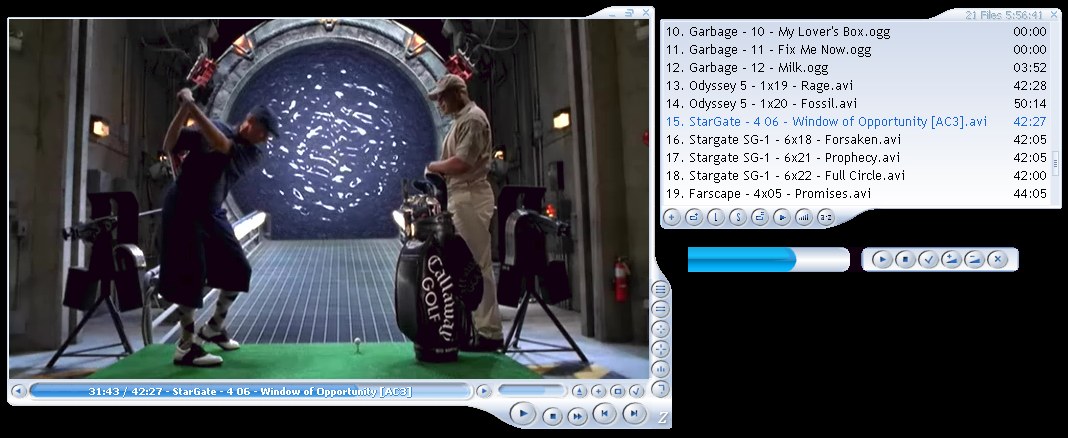Select Odyssey 5 - 1x20 - Fossil.avi
The height and width of the screenshot is (438, 1068).
(856, 104)
